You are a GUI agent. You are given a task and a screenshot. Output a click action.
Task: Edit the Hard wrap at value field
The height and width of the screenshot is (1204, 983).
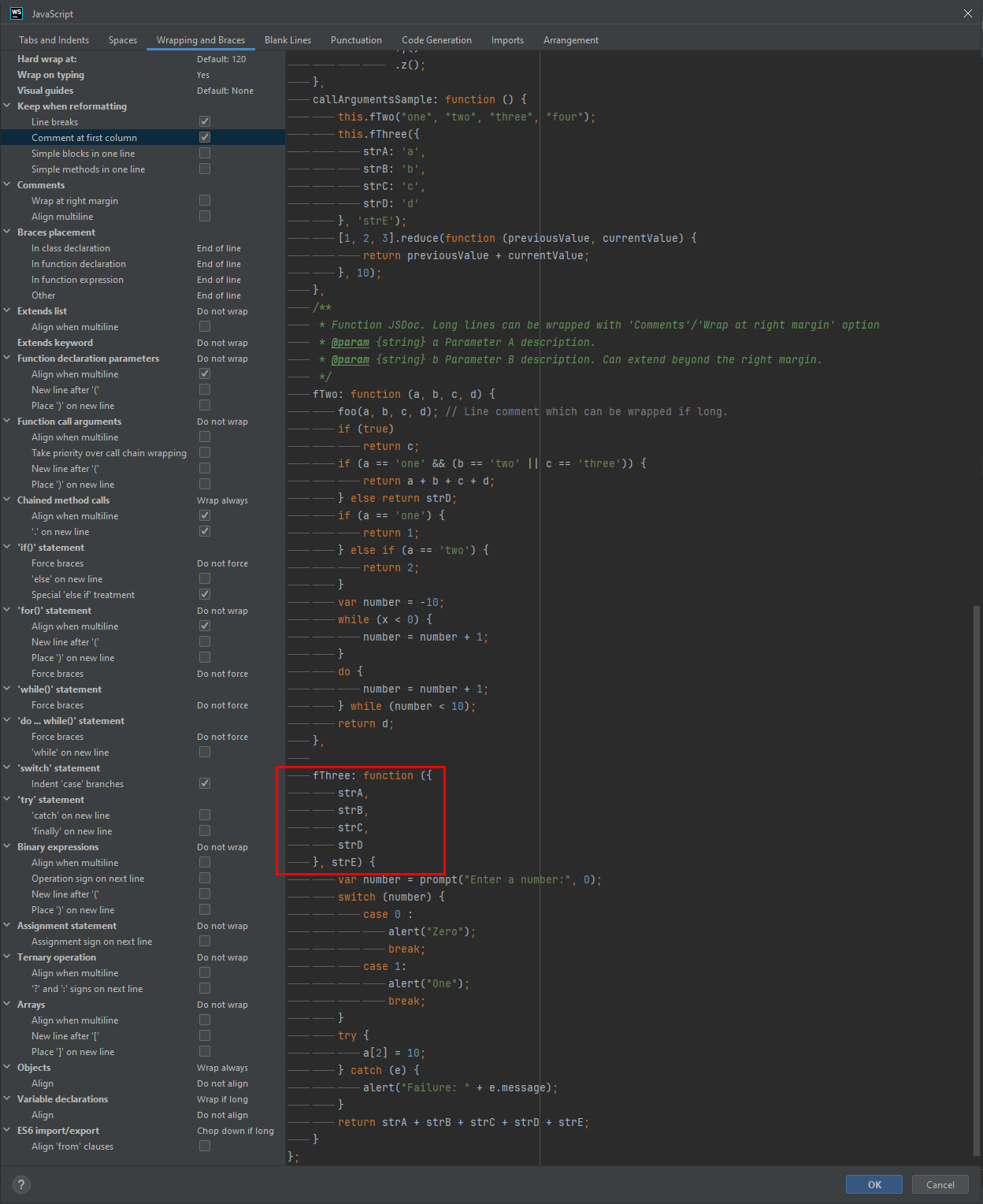coord(221,59)
